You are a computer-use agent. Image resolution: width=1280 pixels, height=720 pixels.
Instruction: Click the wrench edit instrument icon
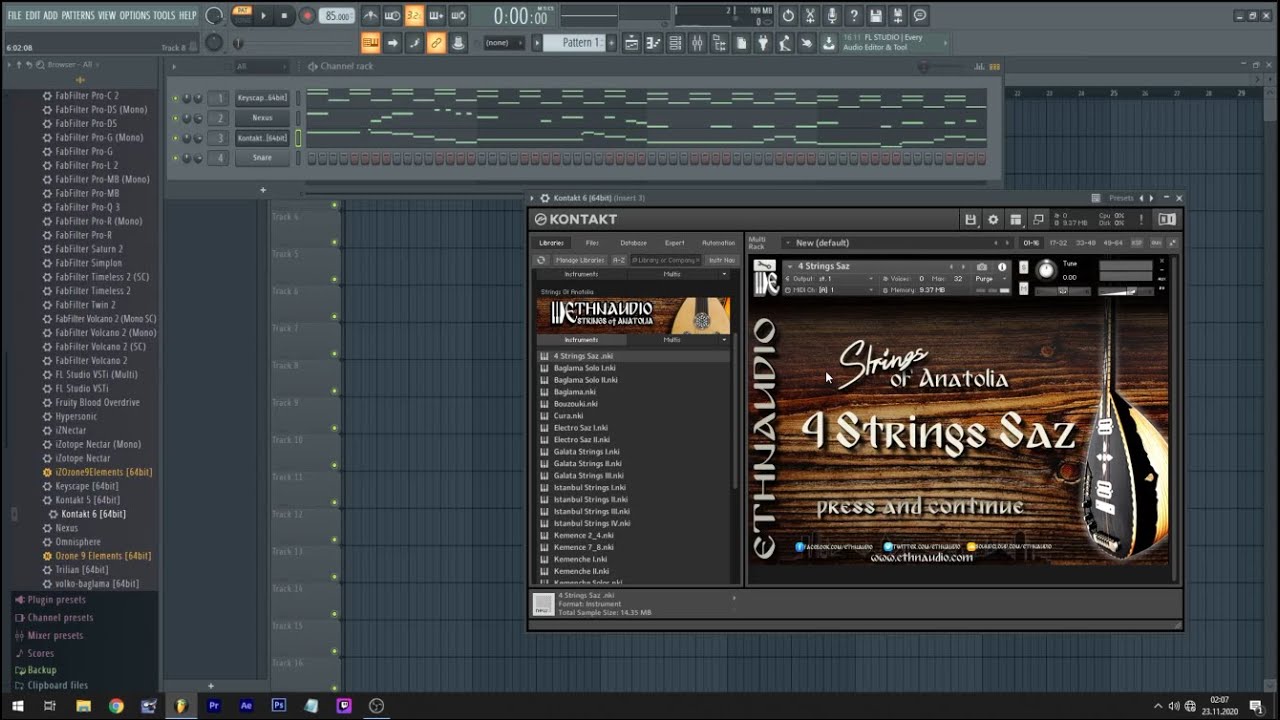(x=765, y=266)
